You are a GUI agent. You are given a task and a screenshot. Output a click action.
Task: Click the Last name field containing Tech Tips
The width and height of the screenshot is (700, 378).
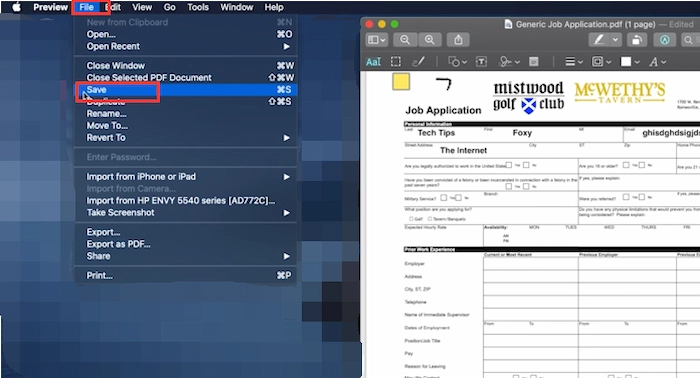click(443, 133)
